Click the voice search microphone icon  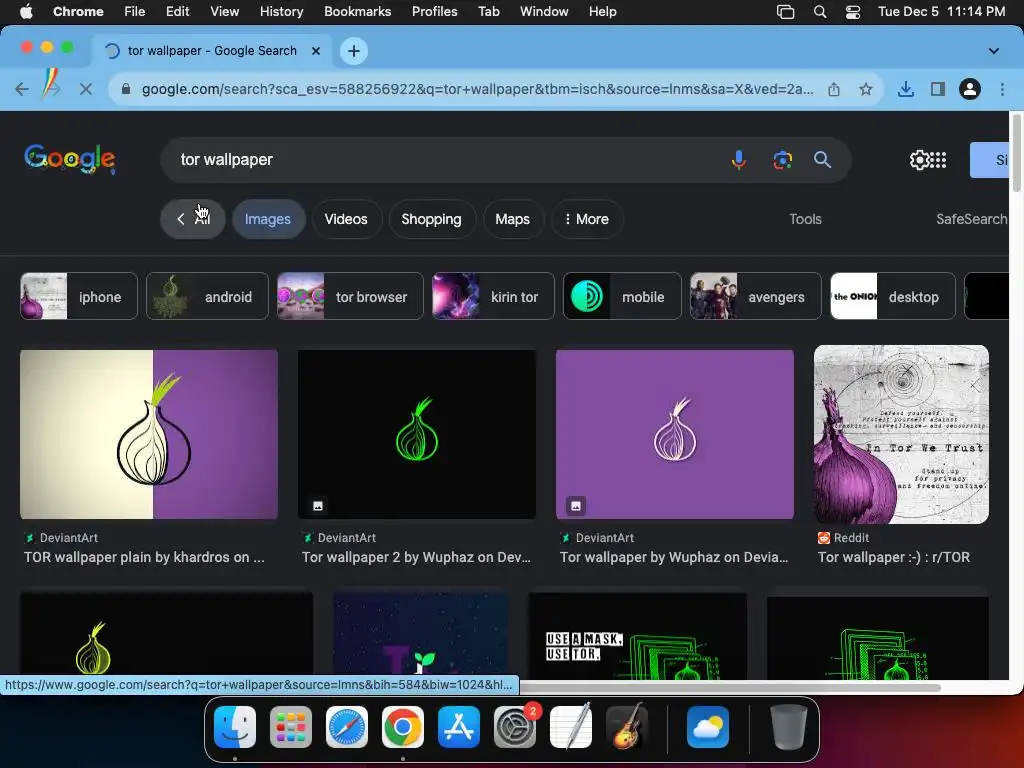[x=739, y=160]
